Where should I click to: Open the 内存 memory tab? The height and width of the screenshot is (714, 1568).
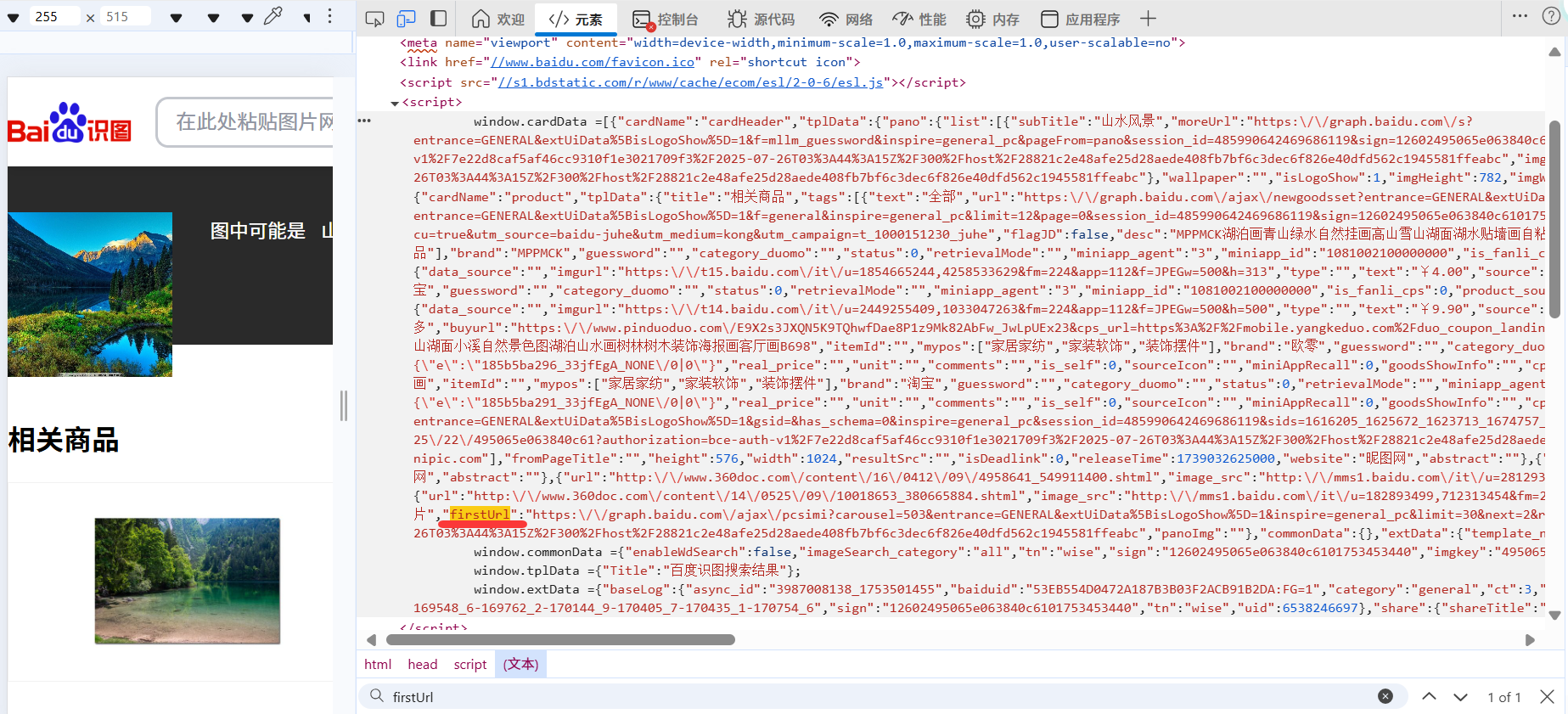[992, 19]
